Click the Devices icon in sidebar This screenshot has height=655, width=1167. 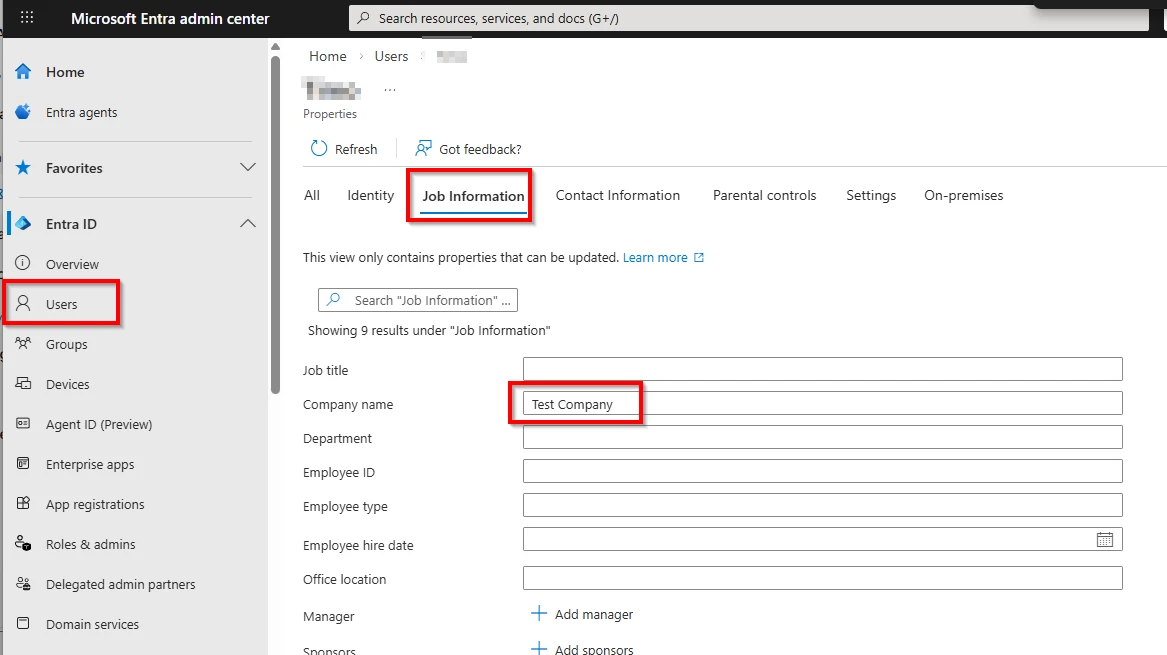(24, 384)
